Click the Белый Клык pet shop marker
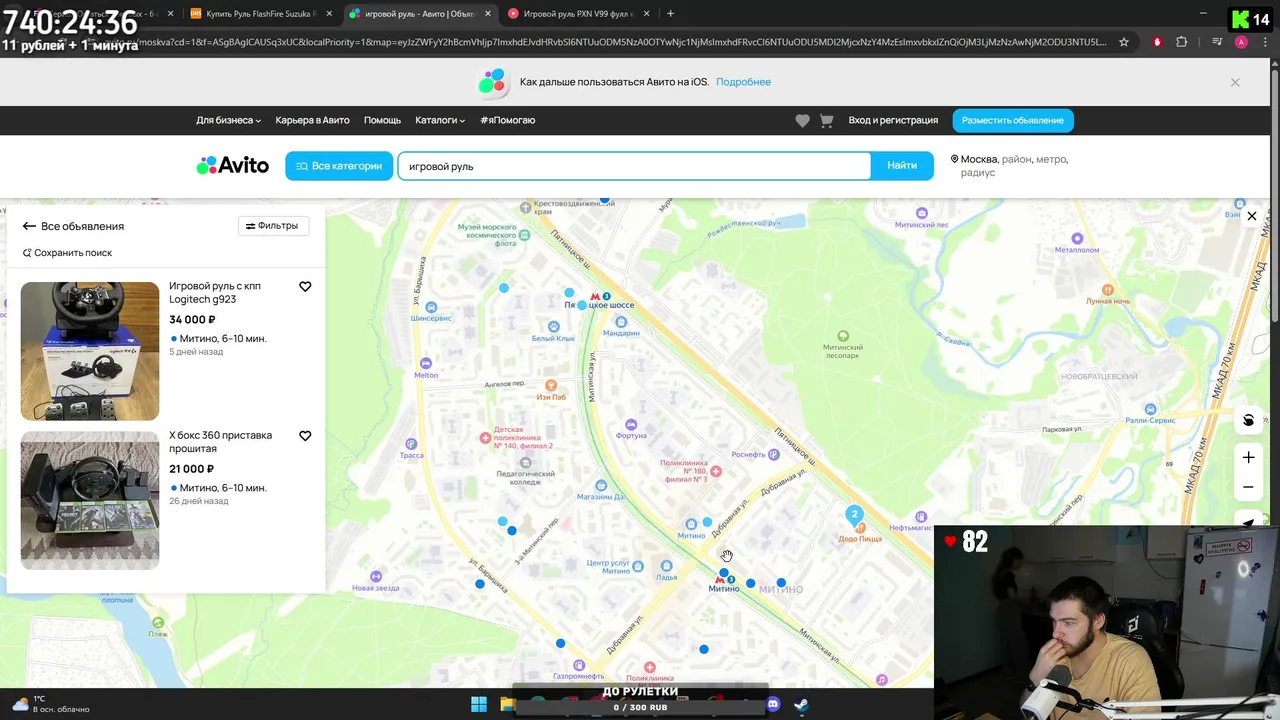Viewport: 1280px width, 720px height. (x=553, y=326)
